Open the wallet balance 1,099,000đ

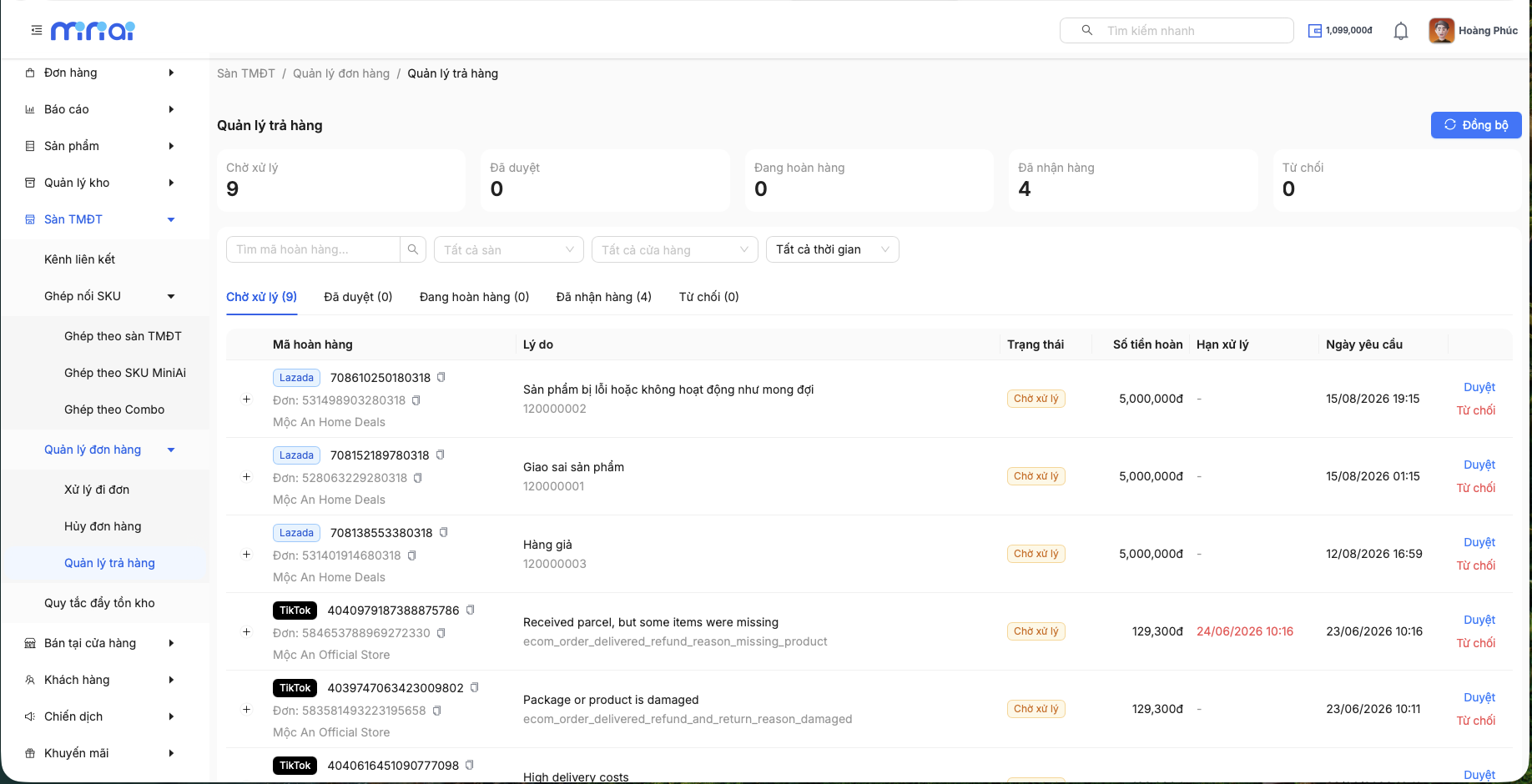[x=1340, y=31]
